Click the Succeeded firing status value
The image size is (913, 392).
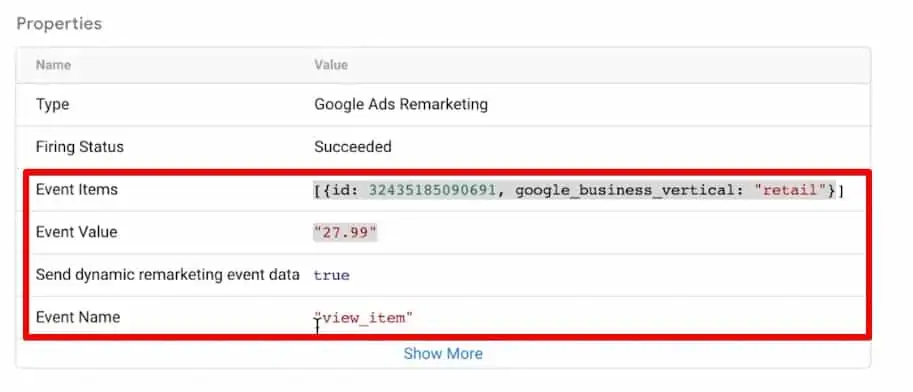tap(352, 147)
